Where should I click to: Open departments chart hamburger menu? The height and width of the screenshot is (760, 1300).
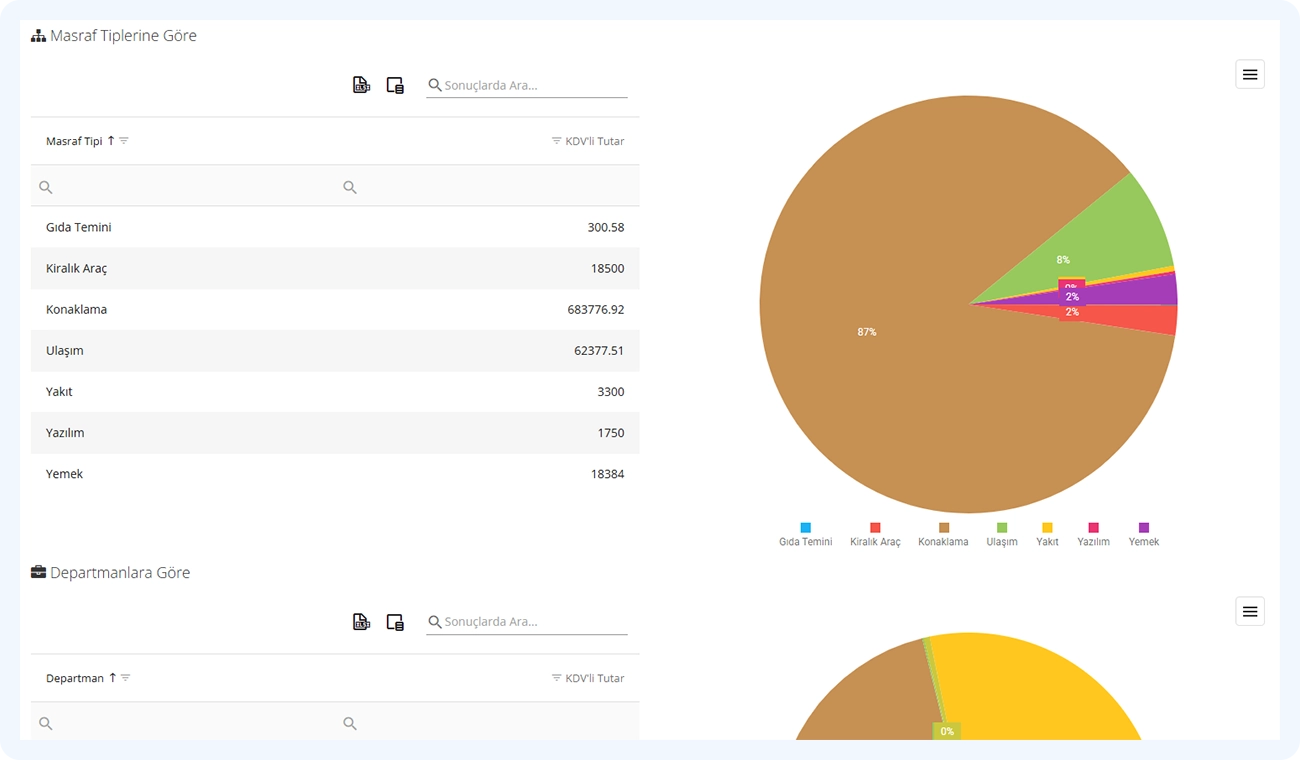(x=1250, y=611)
